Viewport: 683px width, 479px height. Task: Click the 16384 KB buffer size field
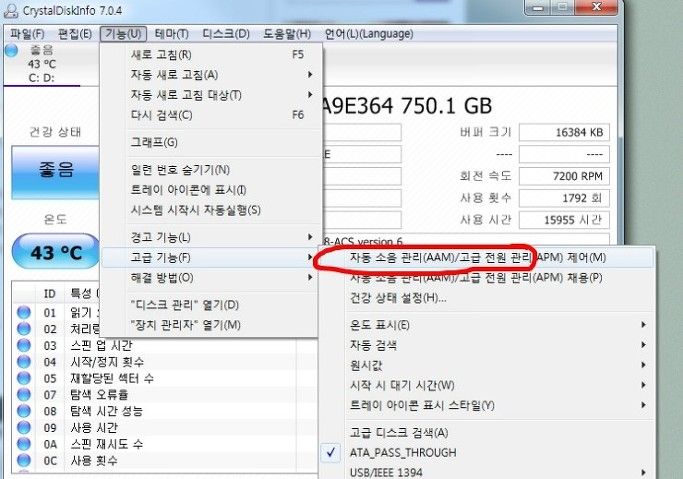(564, 132)
